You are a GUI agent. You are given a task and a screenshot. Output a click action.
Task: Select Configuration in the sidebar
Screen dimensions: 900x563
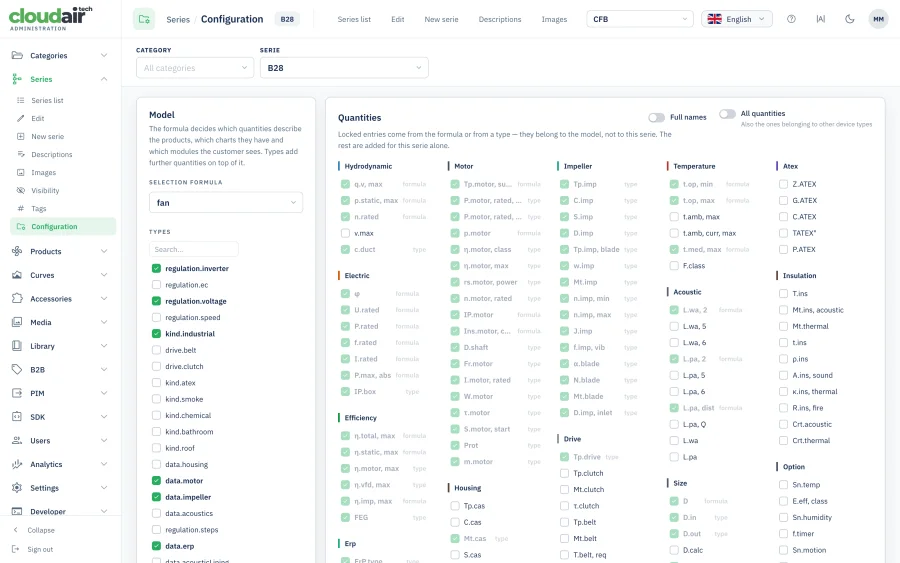pos(63,226)
